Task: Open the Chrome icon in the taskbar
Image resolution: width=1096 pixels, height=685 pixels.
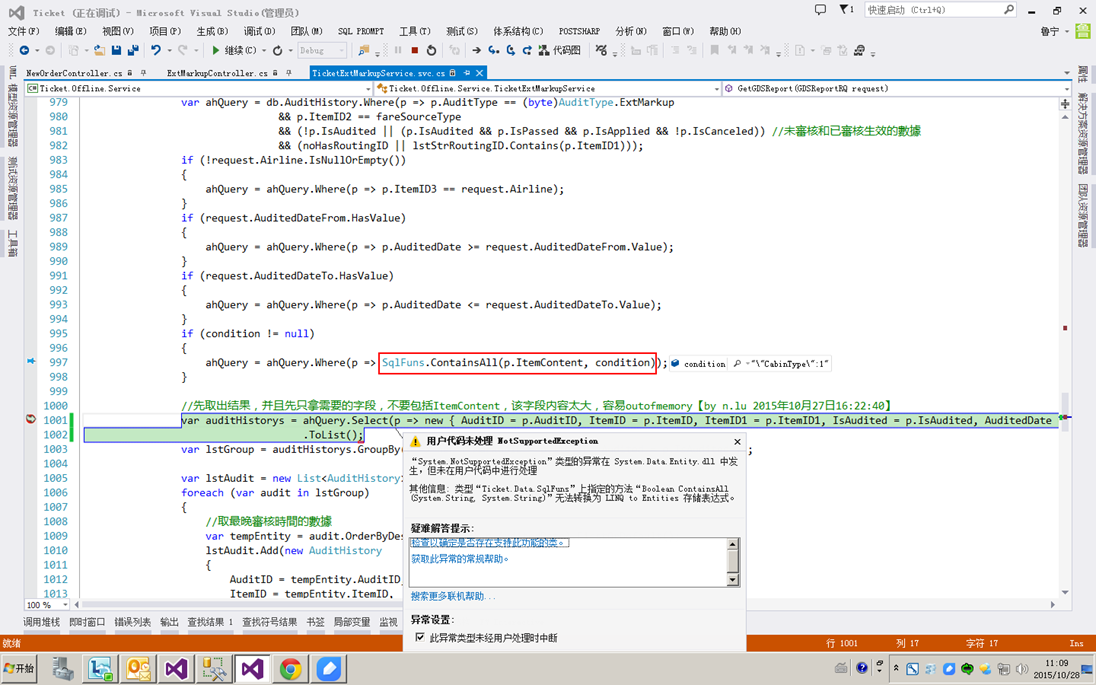Action: [x=290, y=669]
